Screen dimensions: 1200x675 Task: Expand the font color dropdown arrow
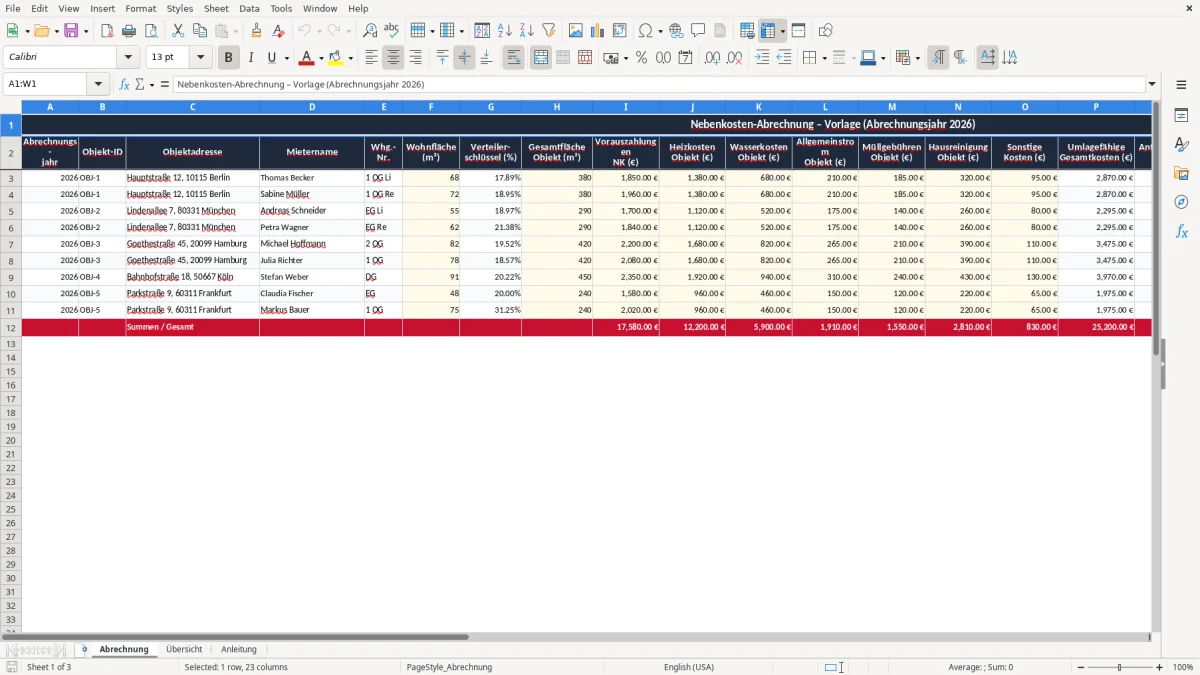pyautogui.click(x=321, y=58)
